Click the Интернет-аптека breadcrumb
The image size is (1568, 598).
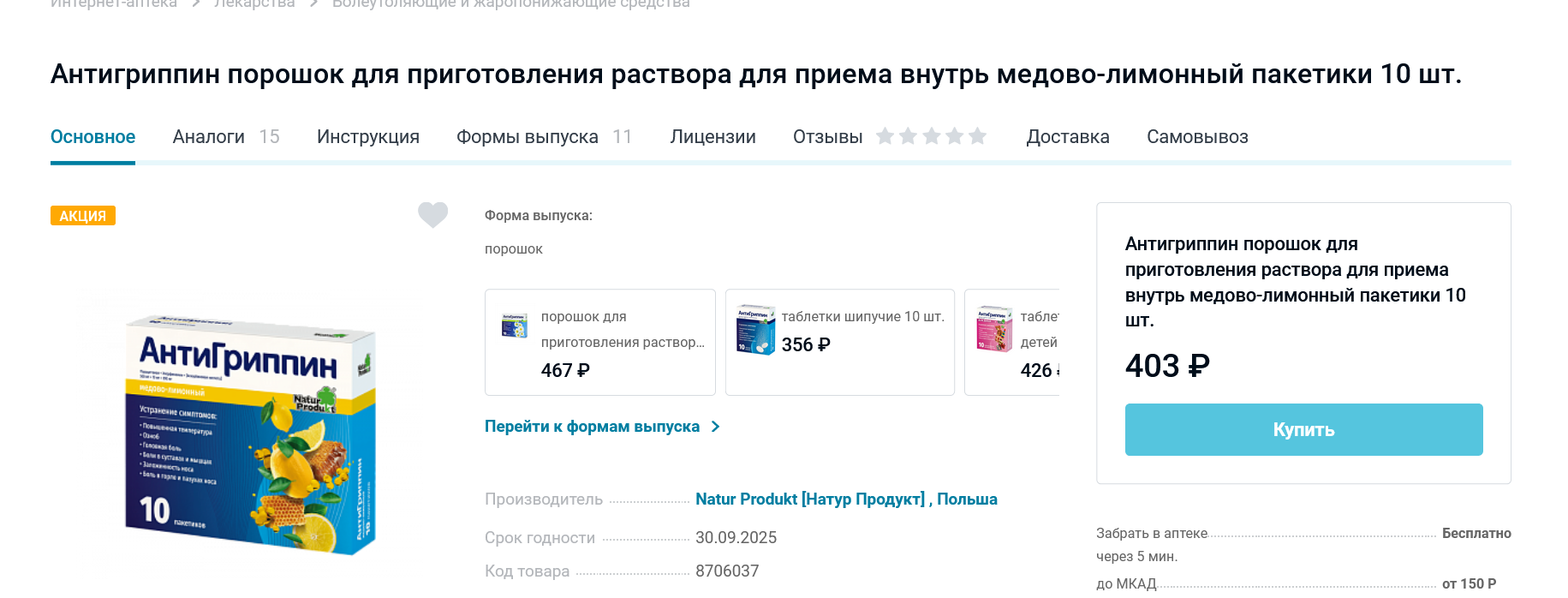click(x=114, y=4)
